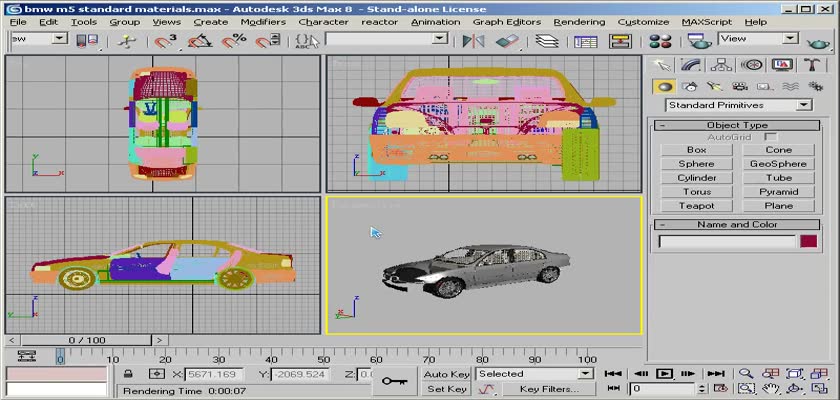Click the Cone primitive button
This screenshot has width=840, height=400.
point(778,150)
